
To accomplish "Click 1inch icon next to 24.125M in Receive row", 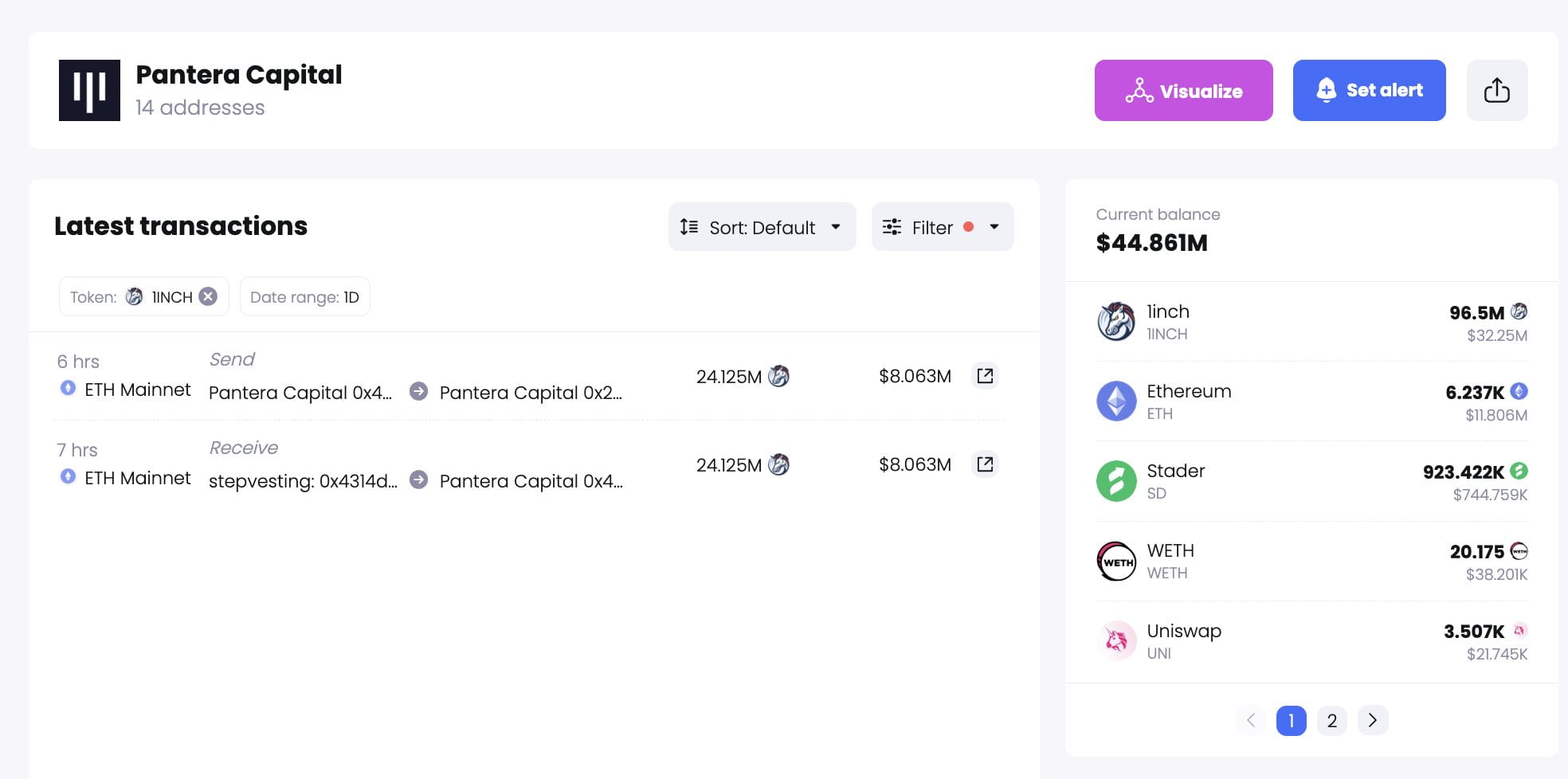I will click(x=778, y=464).
